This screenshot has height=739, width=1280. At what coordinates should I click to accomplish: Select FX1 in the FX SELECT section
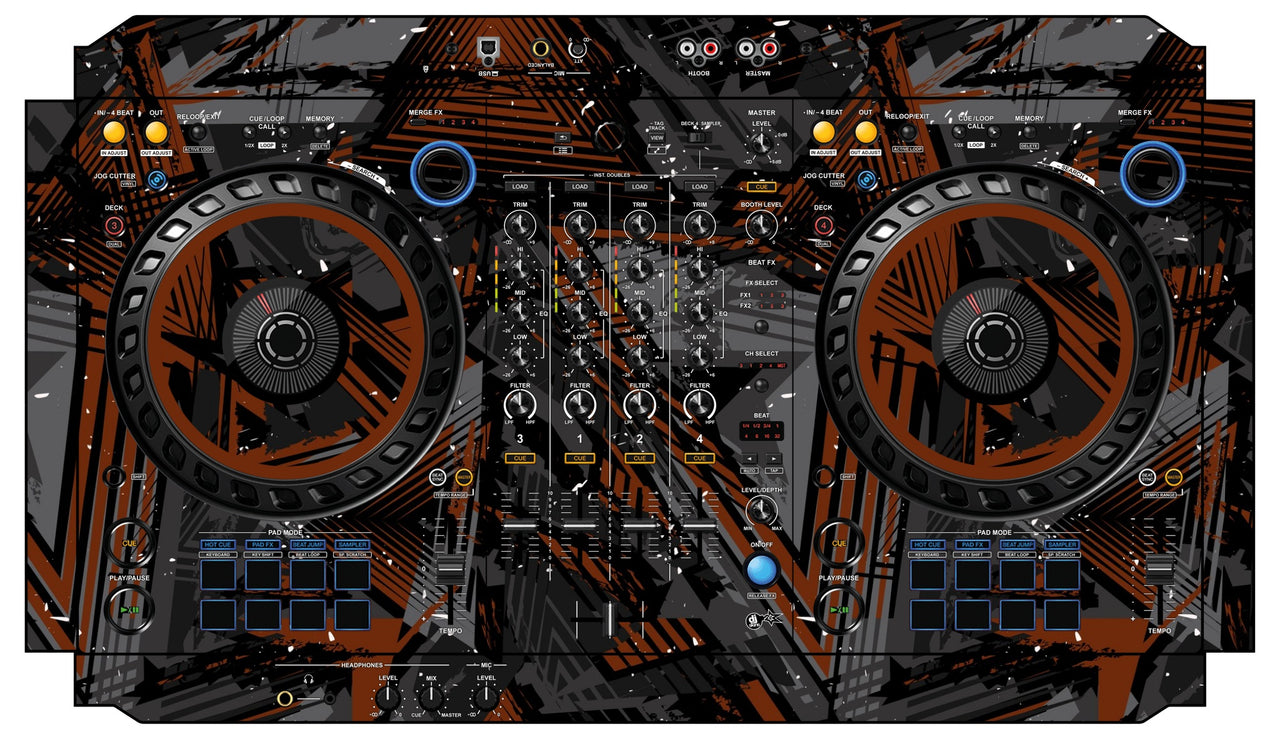pyautogui.click(x=747, y=294)
